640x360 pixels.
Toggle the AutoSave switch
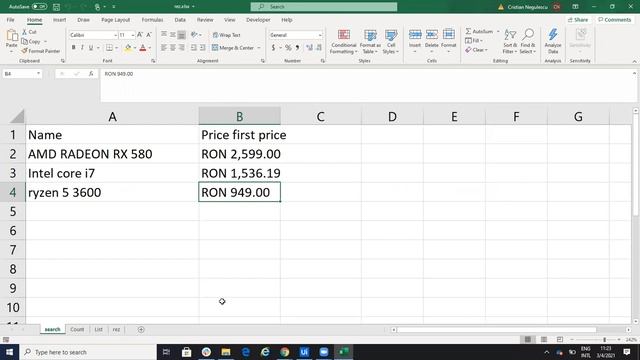[x=39, y=7]
